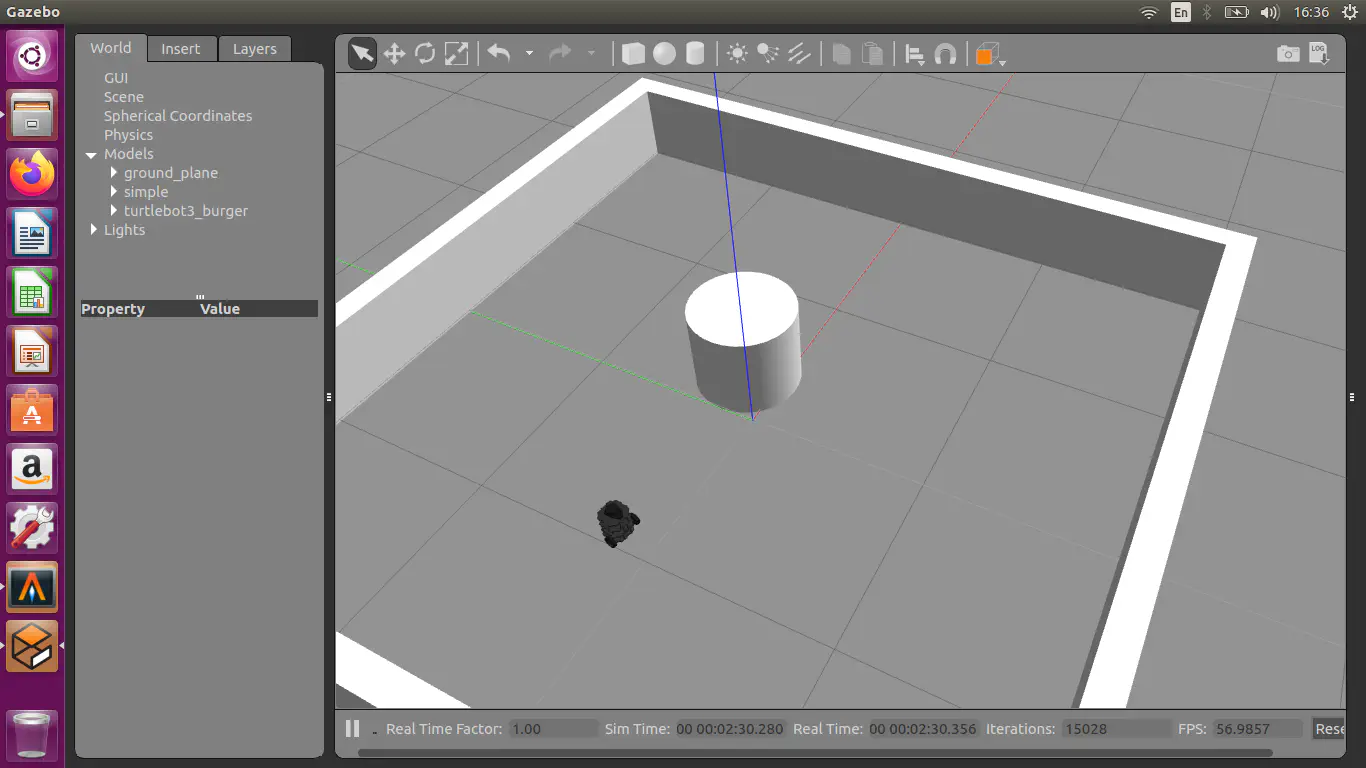This screenshot has height=768, width=1366.
Task: Click the Property column header
Action: [113, 309]
